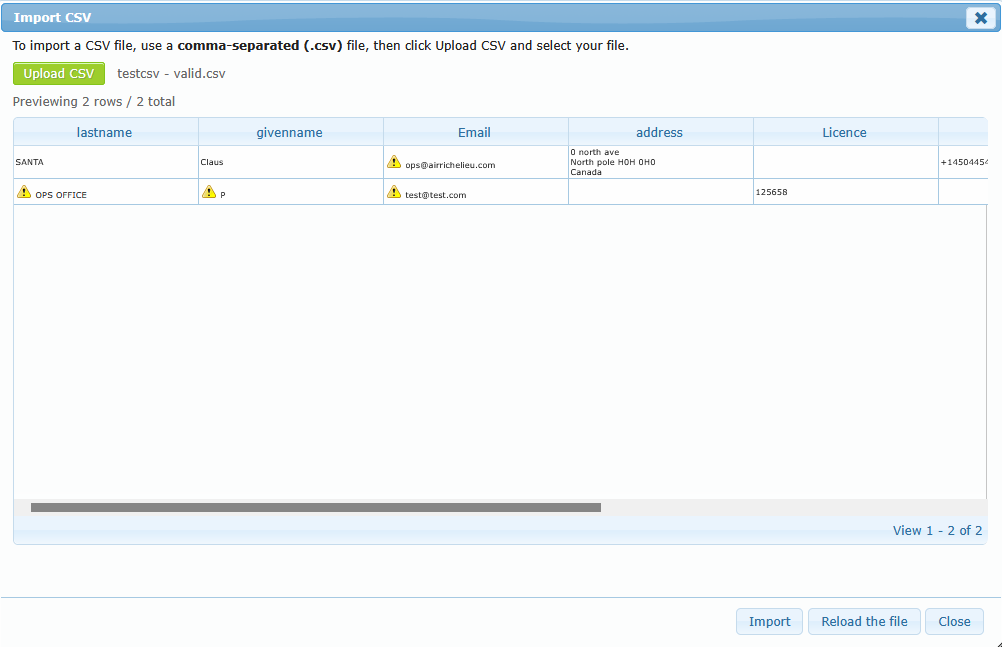The width and height of the screenshot is (1002, 647).
Task: Click the Licence column header
Action: coord(845,132)
